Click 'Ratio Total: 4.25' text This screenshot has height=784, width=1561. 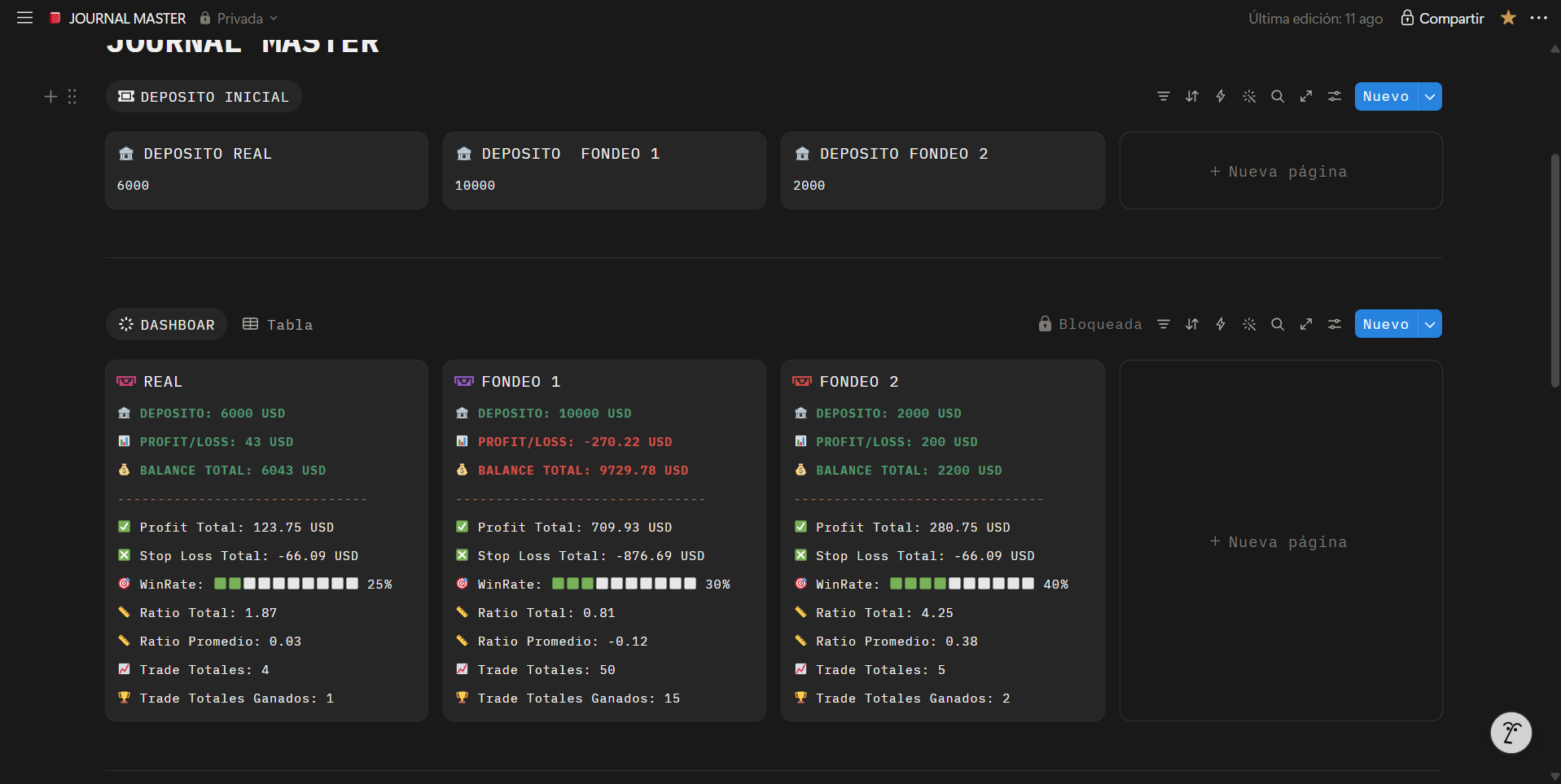pos(884,613)
